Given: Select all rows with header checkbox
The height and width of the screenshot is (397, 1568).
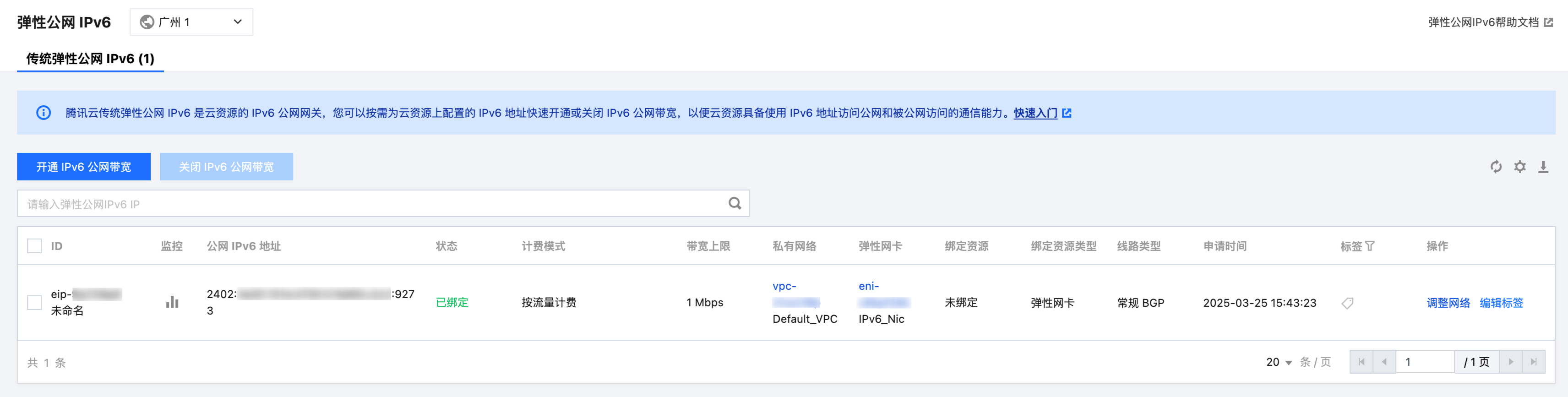Looking at the screenshot, I should 35,246.
